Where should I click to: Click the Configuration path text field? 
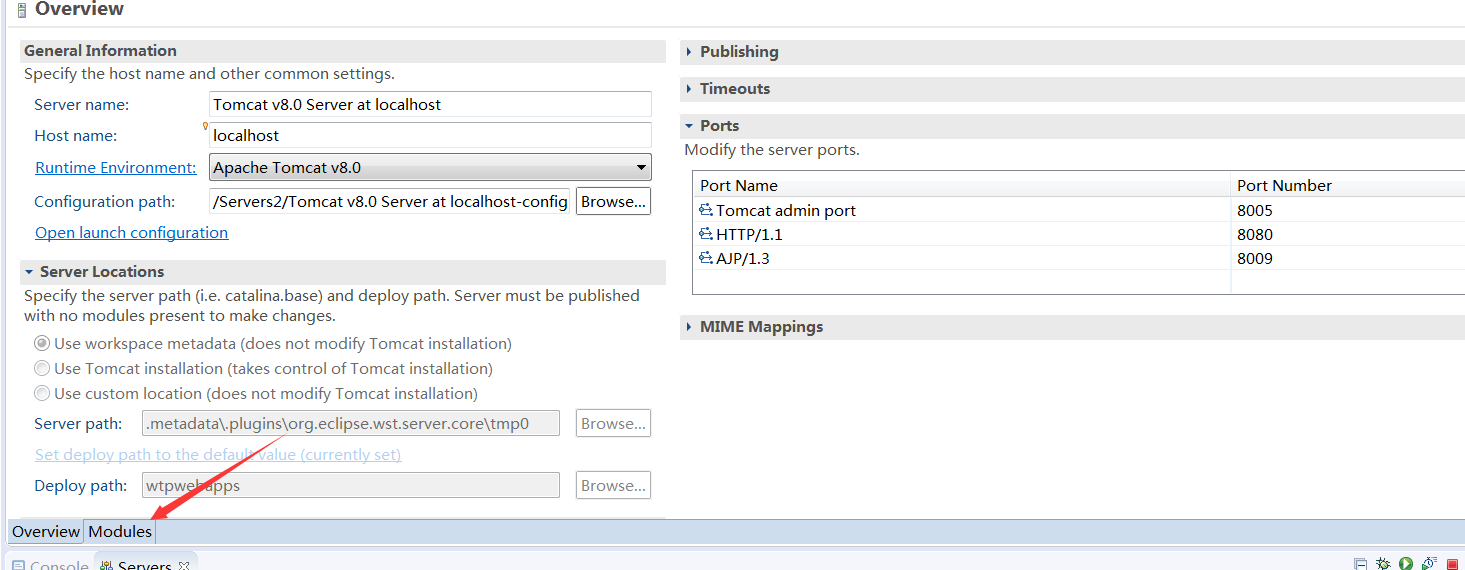pyautogui.click(x=390, y=201)
